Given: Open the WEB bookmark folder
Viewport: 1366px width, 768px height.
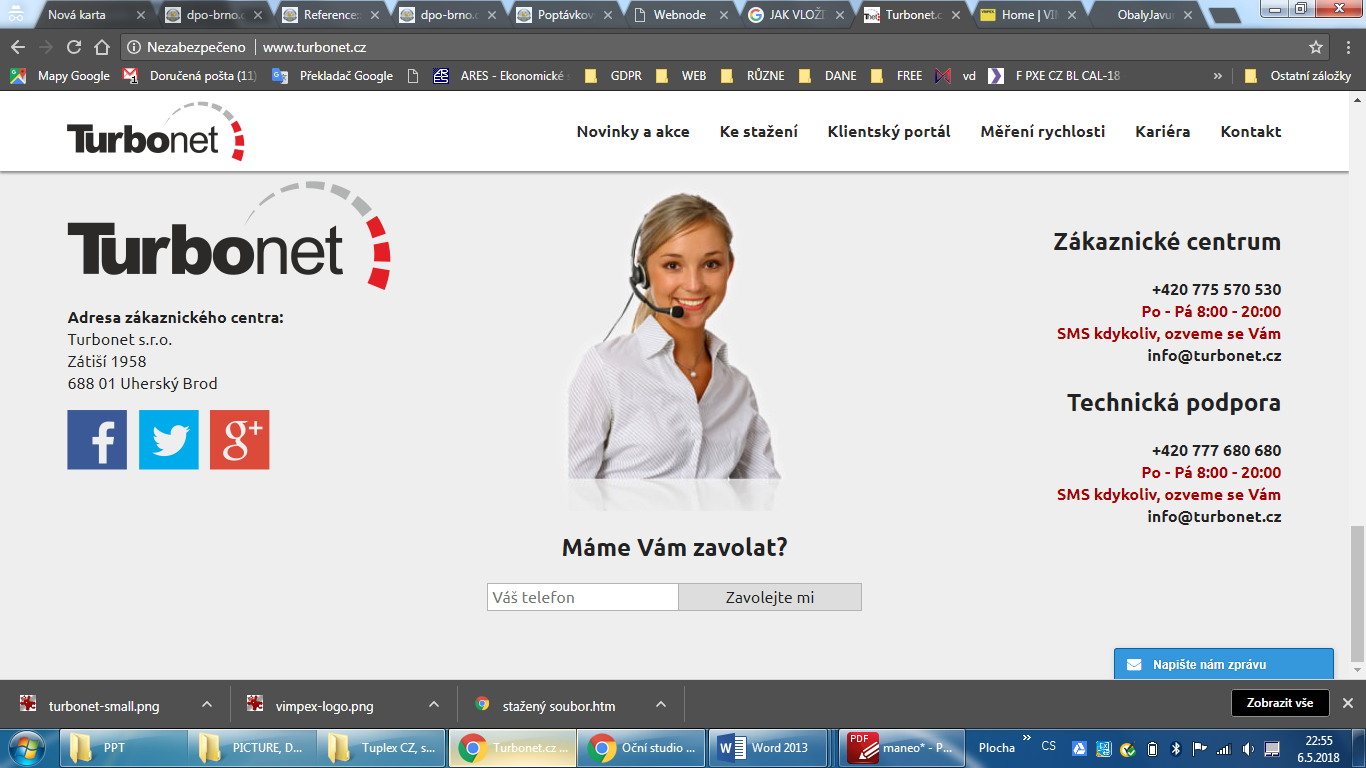Looking at the screenshot, I should coord(682,76).
